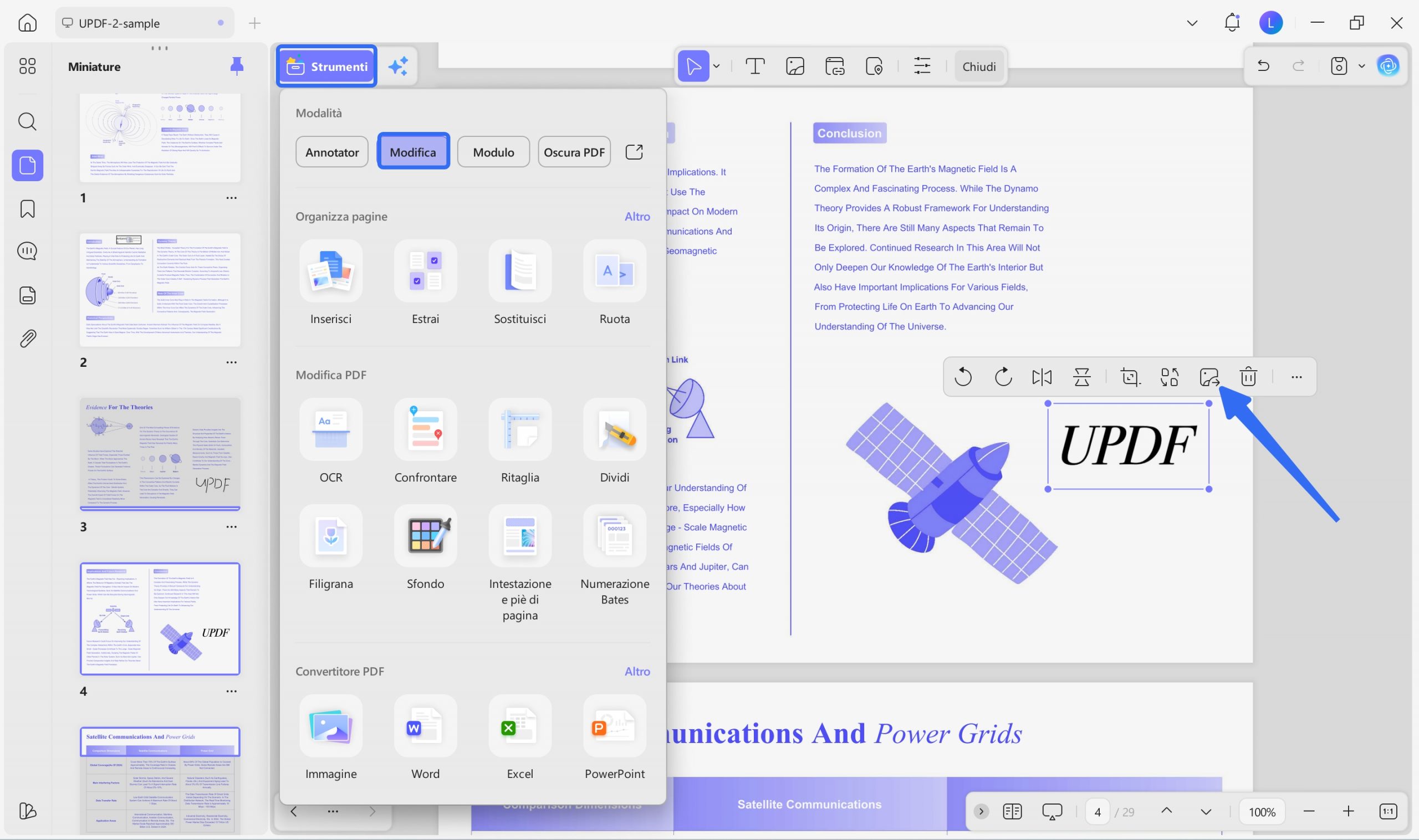
Task: Open the Sostituisci pages tool
Action: [x=520, y=282]
